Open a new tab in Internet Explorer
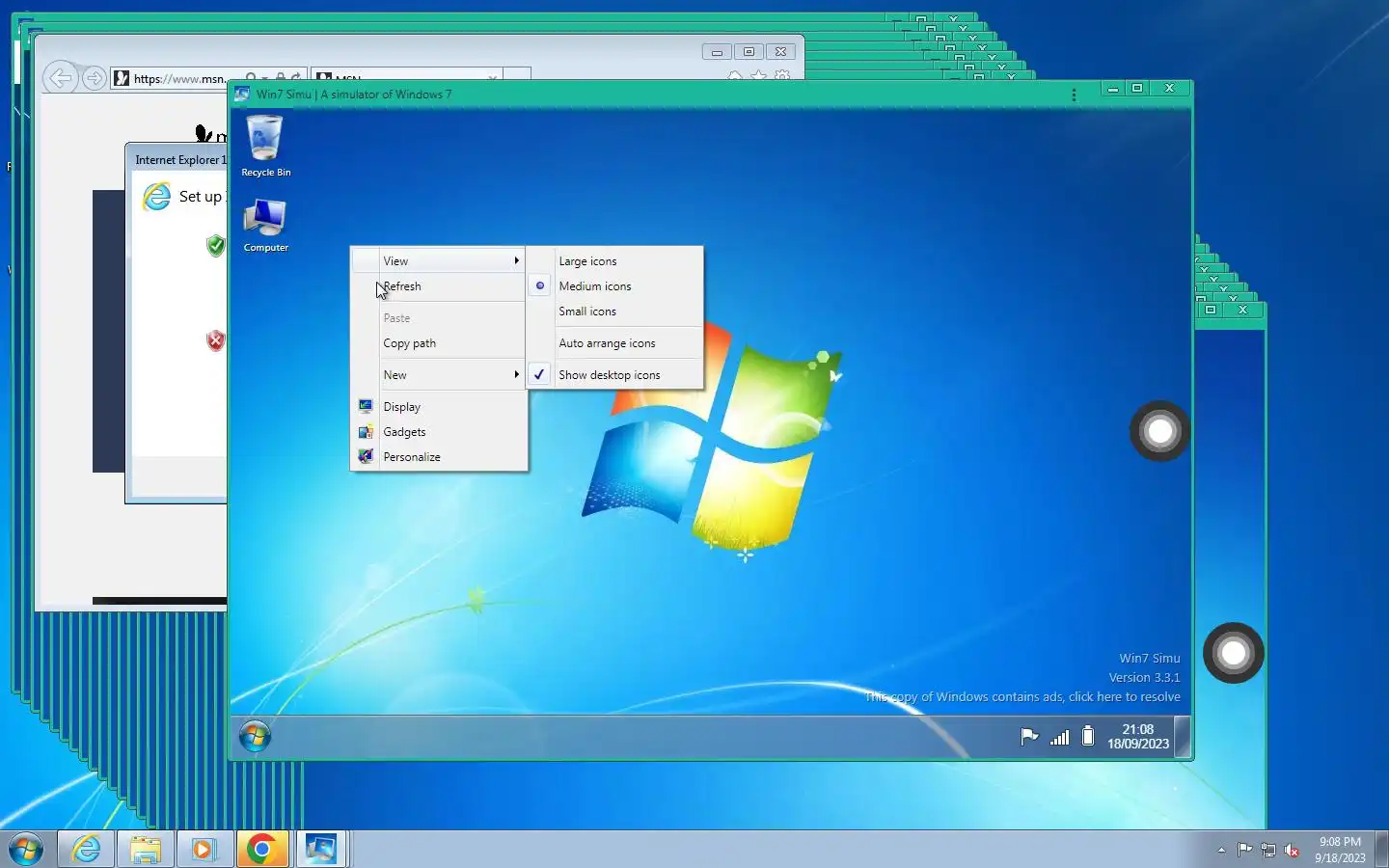The width and height of the screenshot is (1389, 868). tap(518, 75)
